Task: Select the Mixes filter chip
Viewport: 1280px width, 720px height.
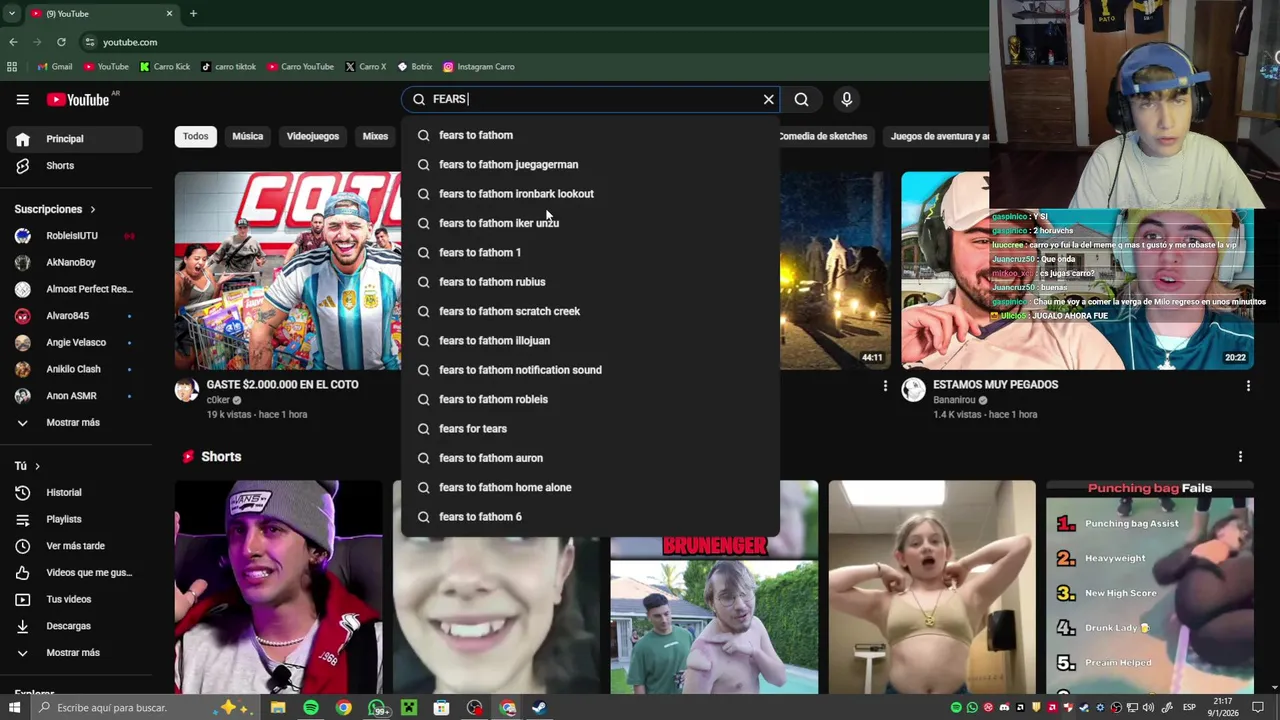Action: tap(375, 136)
